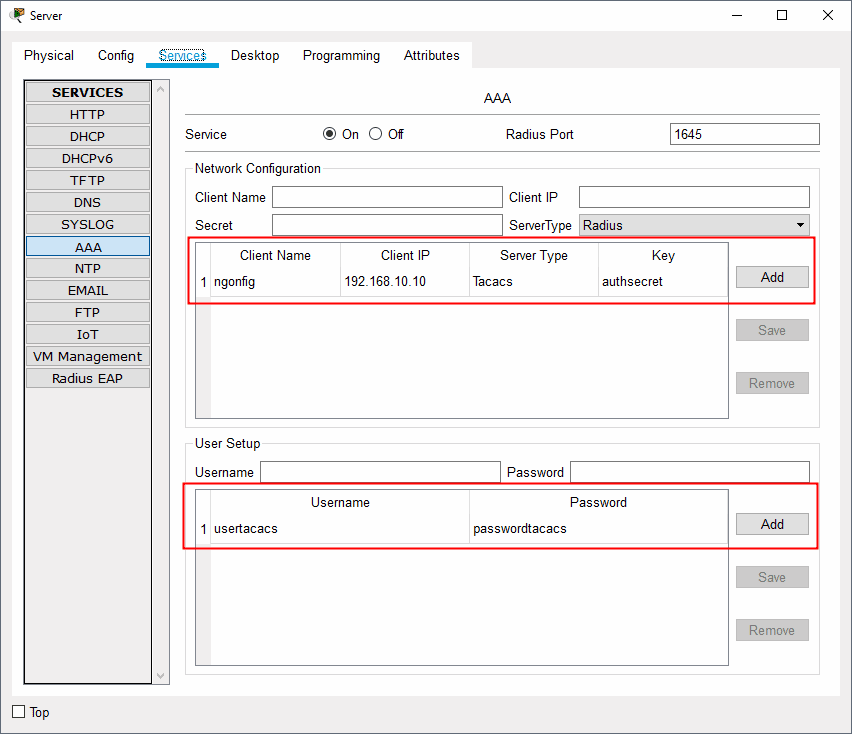Enable the Top checkbox
Viewport: 852px width, 734px height.
(x=19, y=712)
